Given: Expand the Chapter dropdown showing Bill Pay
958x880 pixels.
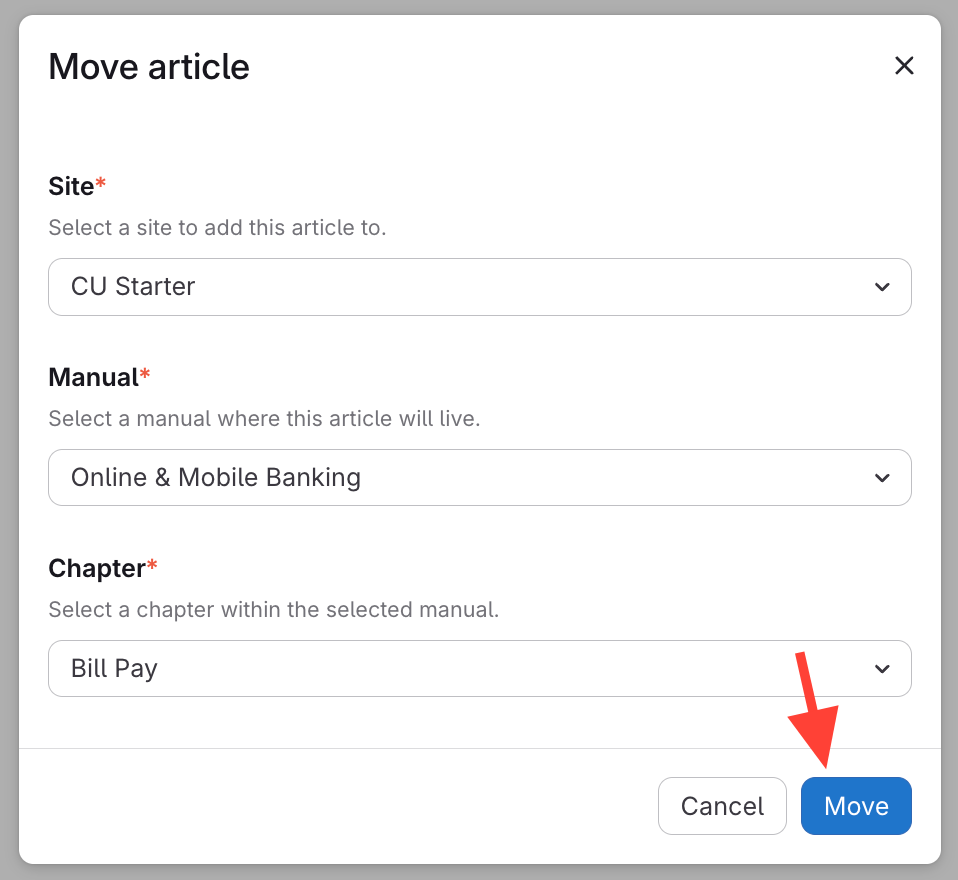Looking at the screenshot, I should pyautogui.click(x=478, y=668).
